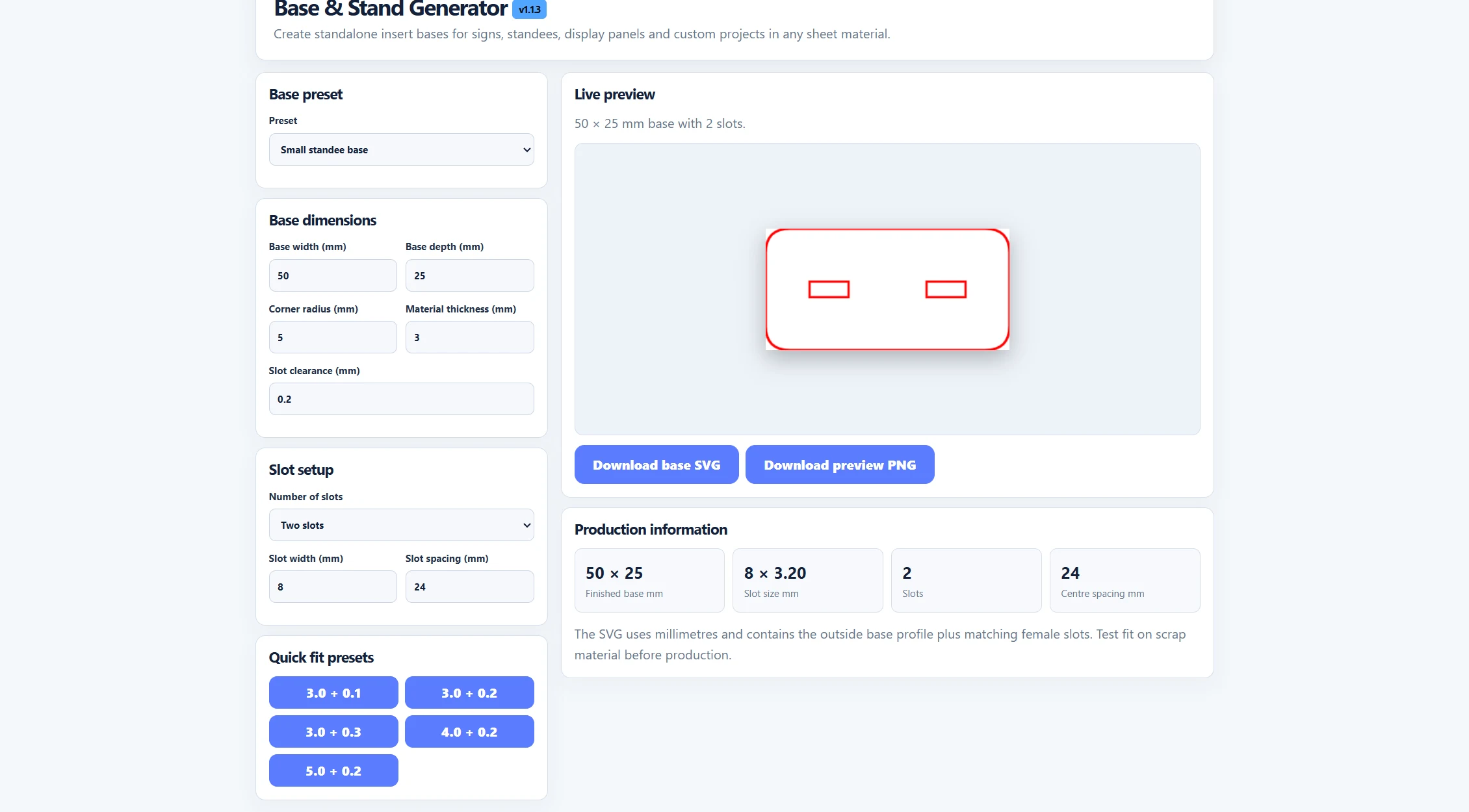Click the left slot rectangle in preview
1469x812 pixels.
click(x=829, y=289)
